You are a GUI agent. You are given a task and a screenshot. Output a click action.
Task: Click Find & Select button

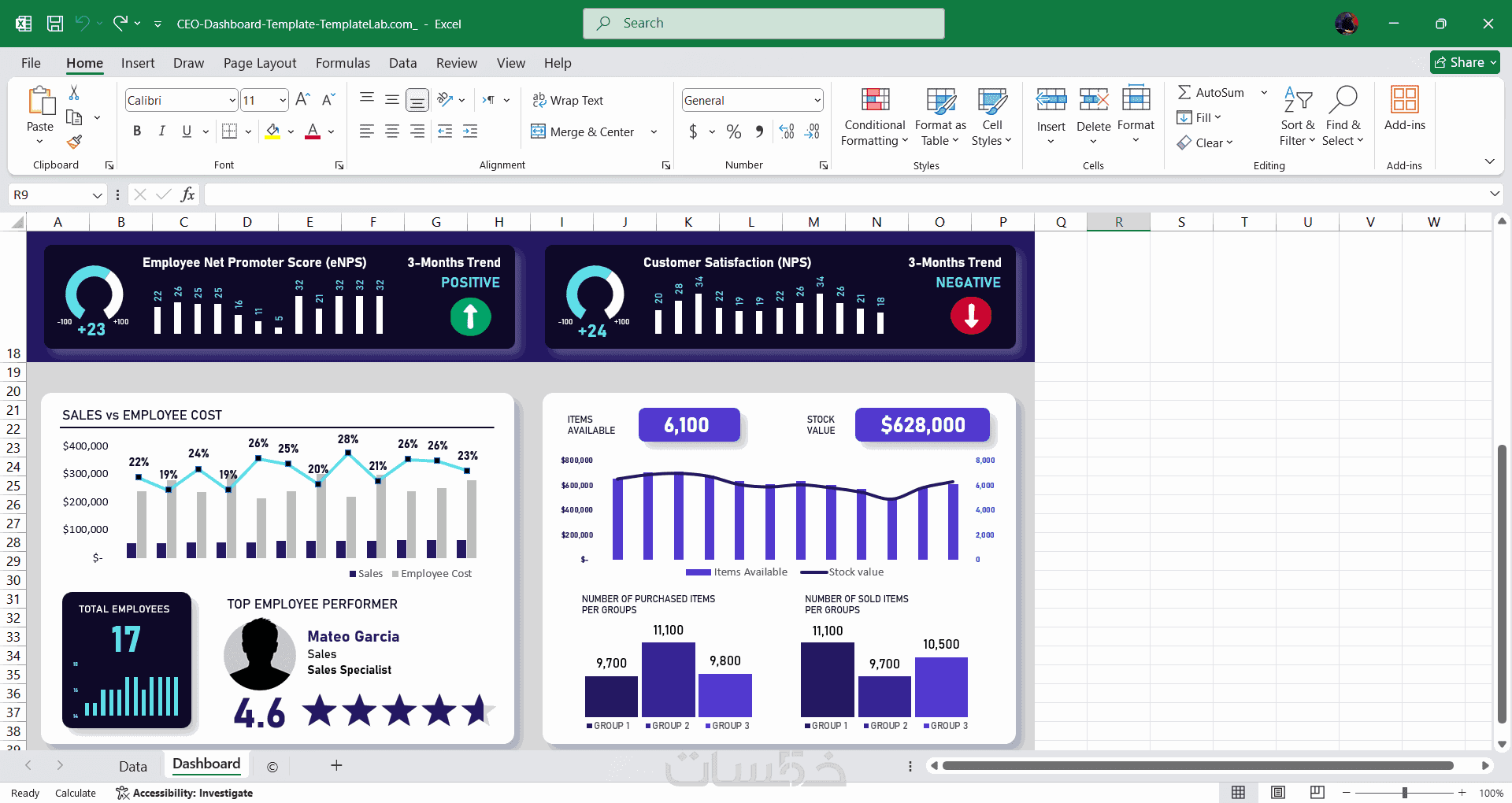pos(1343,117)
